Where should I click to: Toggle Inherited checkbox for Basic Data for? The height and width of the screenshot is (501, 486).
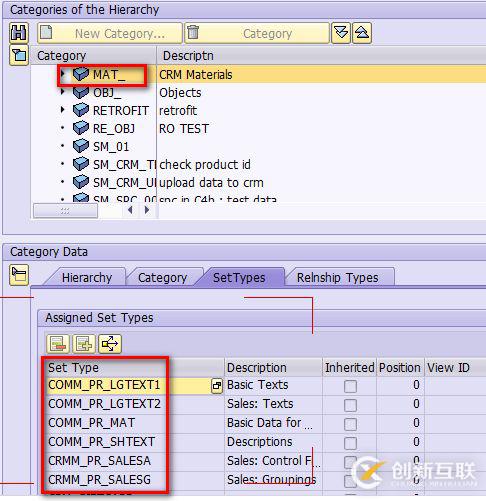(350, 424)
